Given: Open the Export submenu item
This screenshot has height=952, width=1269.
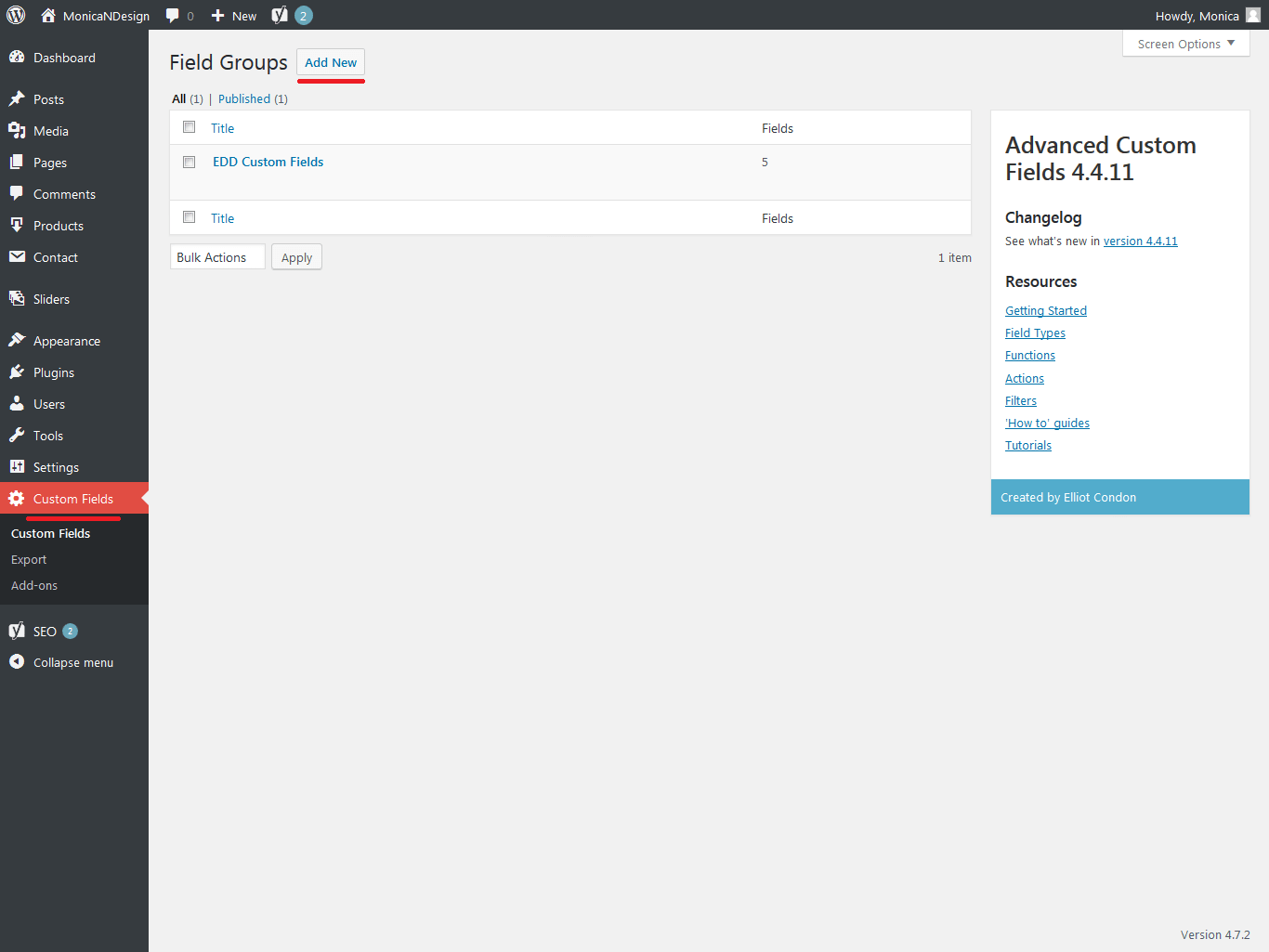Looking at the screenshot, I should [x=29, y=559].
